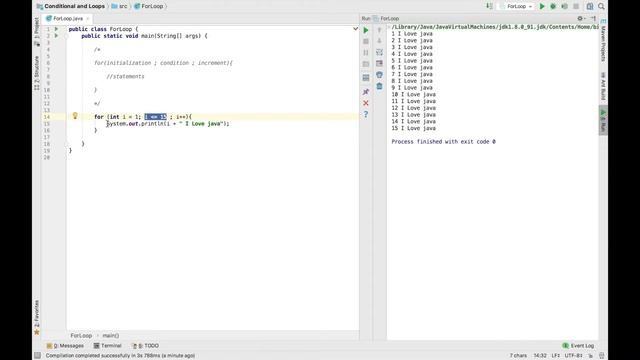The width and height of the screenshot is (640, 360).
Task: Click the selected loop condition text on line 14
Action: (x=156, y=117)
